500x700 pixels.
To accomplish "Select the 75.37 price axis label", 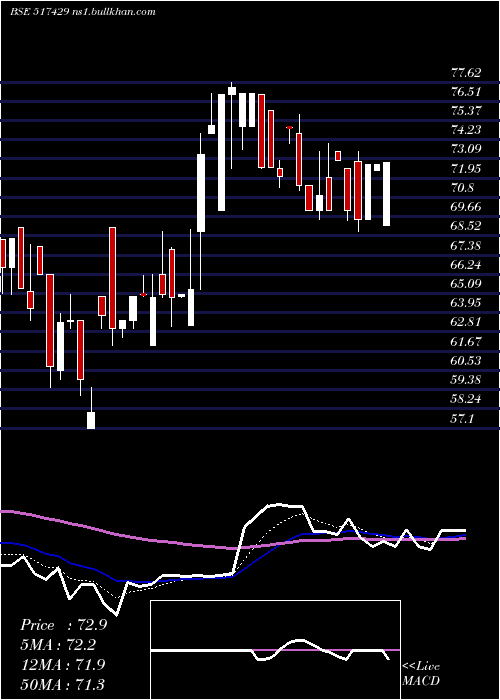I will click(466, 111).
